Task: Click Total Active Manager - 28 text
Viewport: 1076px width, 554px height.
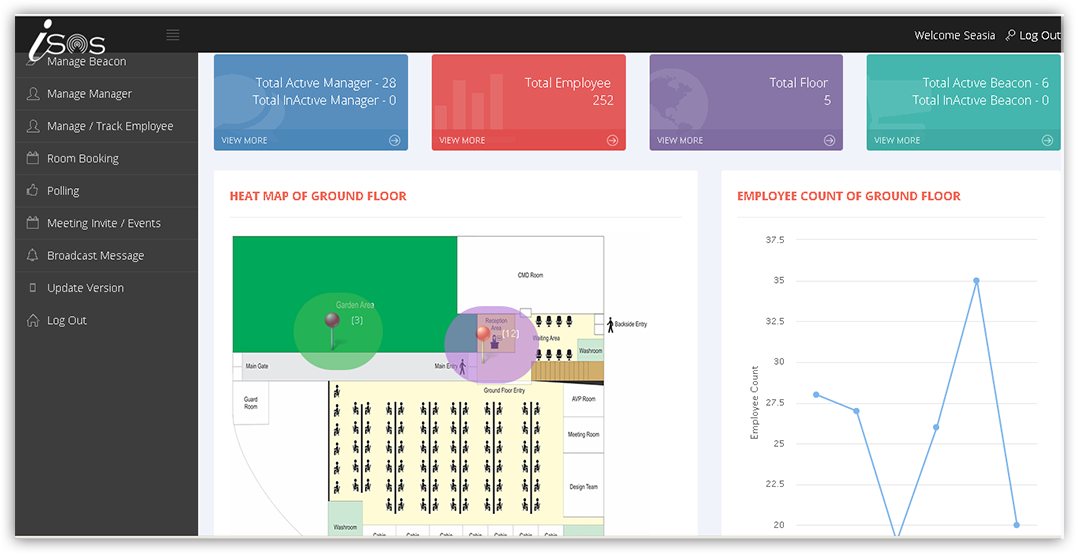Action: pos(326,82)
